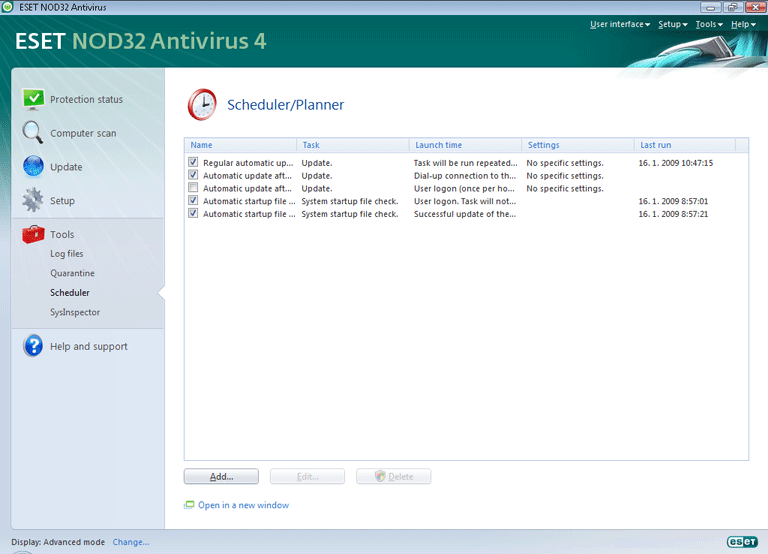Open Setup section in sidebar
The width and height of the screenshot is (768, 554).
click(62, 201)
